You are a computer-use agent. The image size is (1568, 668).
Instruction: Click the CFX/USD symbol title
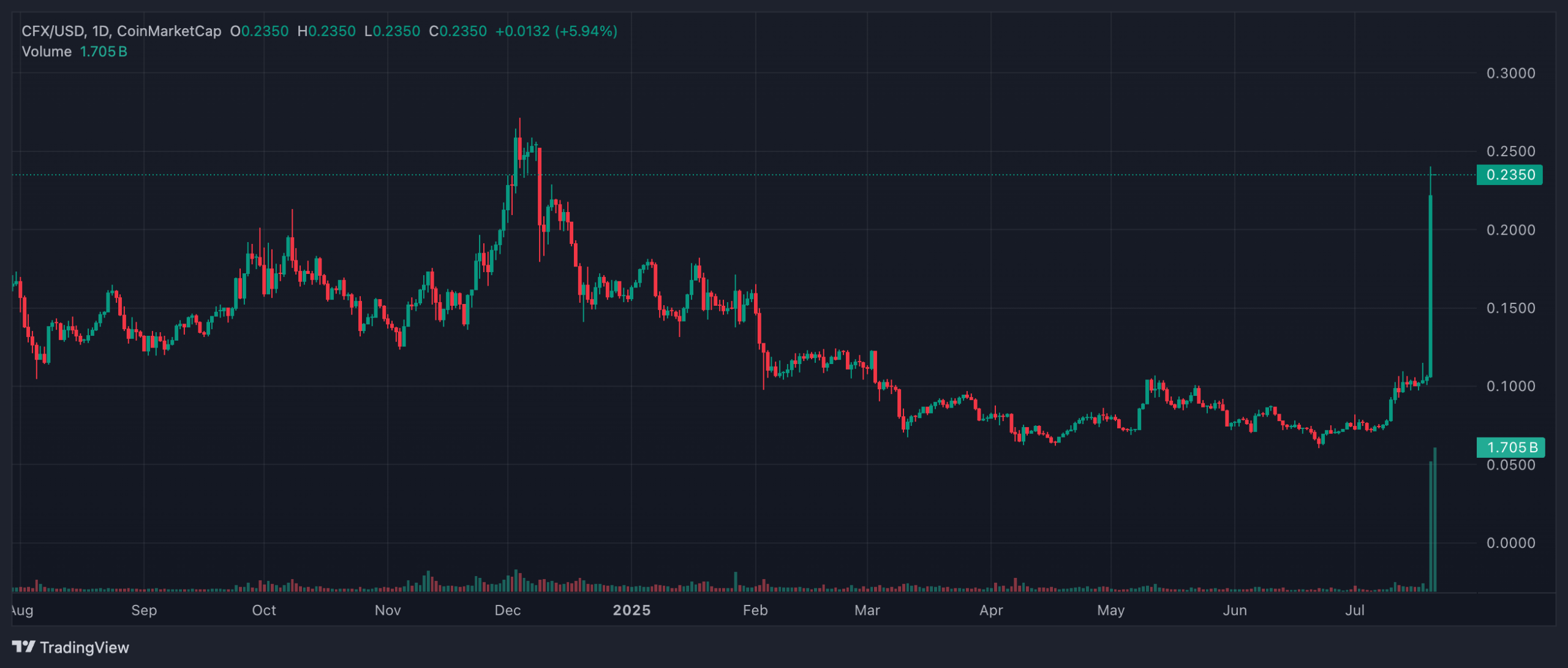pos(54,31)
